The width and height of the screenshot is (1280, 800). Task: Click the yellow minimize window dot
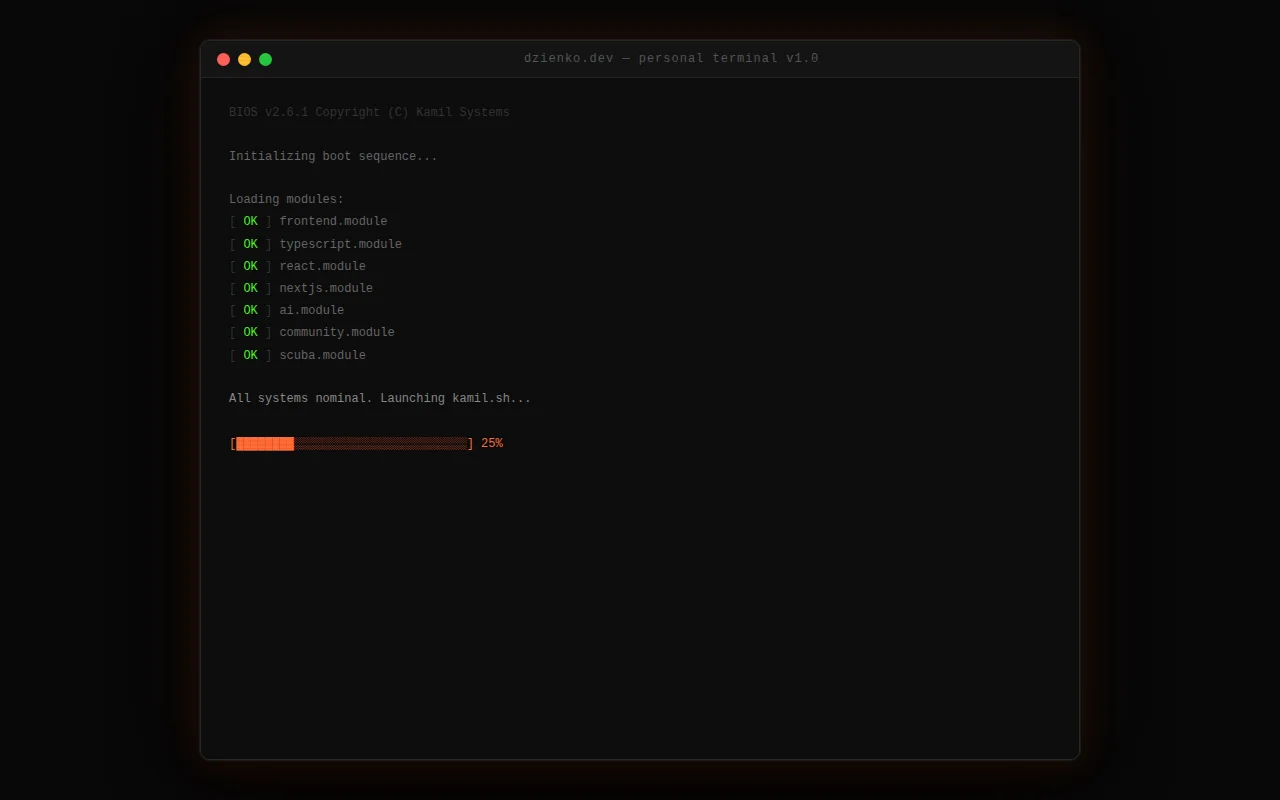[244, 59]
